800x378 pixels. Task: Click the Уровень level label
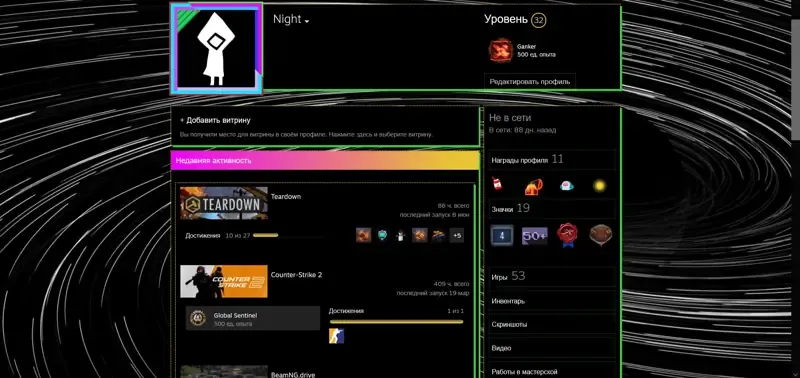(x=506, y=19)
